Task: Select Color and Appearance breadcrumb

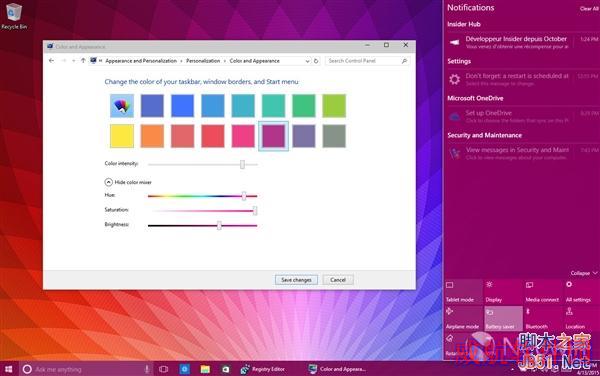Action: (254, 61)
